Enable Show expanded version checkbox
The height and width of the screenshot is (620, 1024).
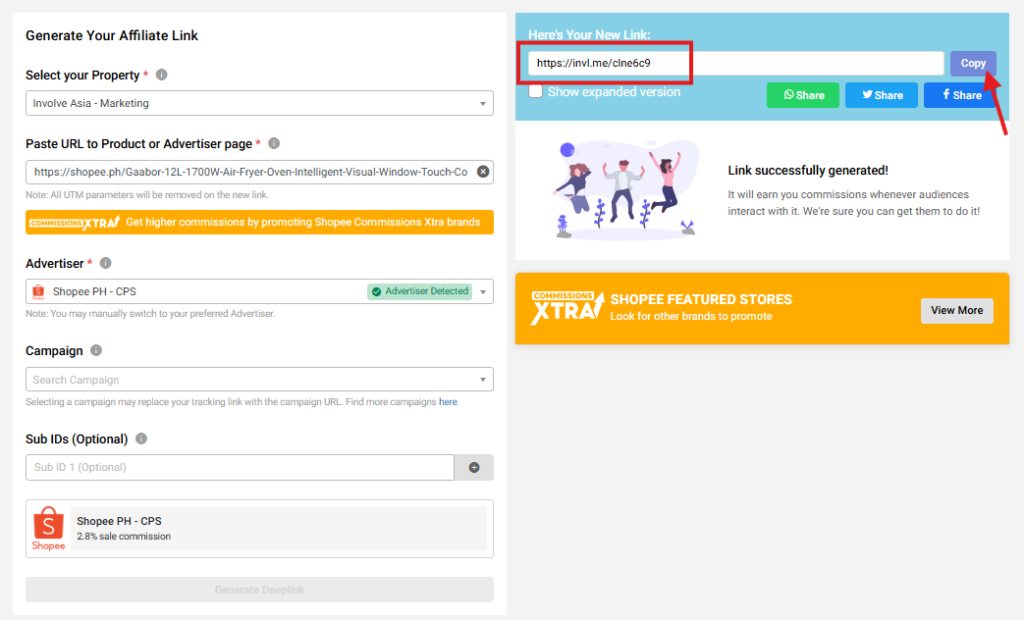click(536, 92)
